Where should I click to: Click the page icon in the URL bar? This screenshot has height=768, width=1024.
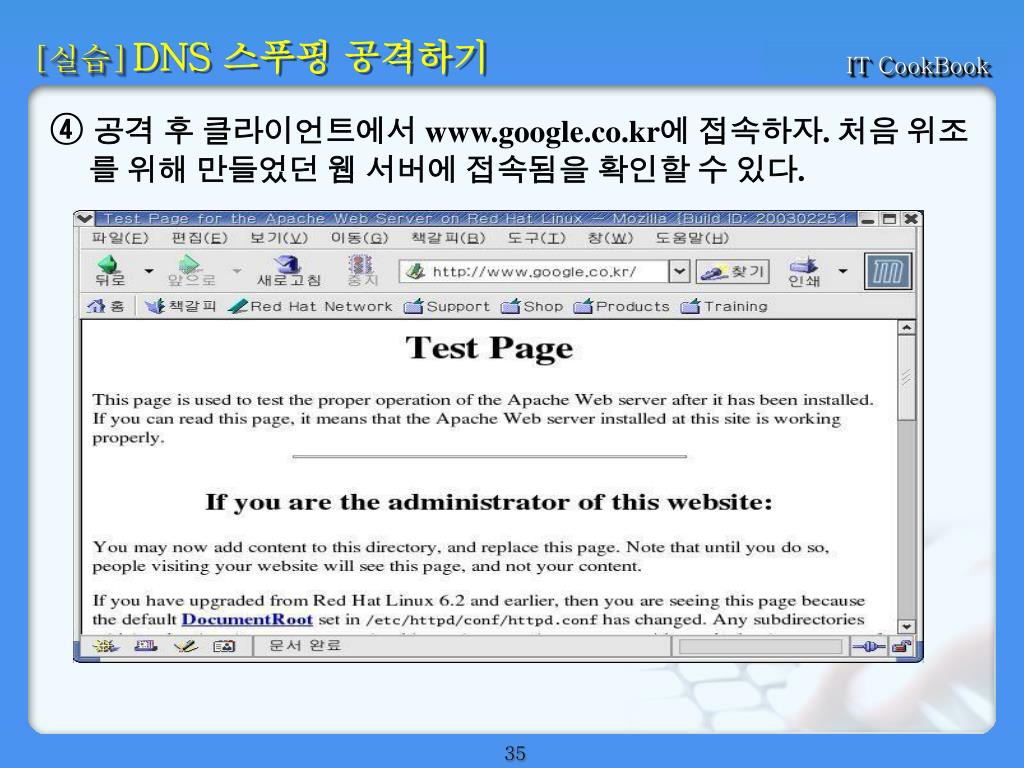(x=415, y=271)
